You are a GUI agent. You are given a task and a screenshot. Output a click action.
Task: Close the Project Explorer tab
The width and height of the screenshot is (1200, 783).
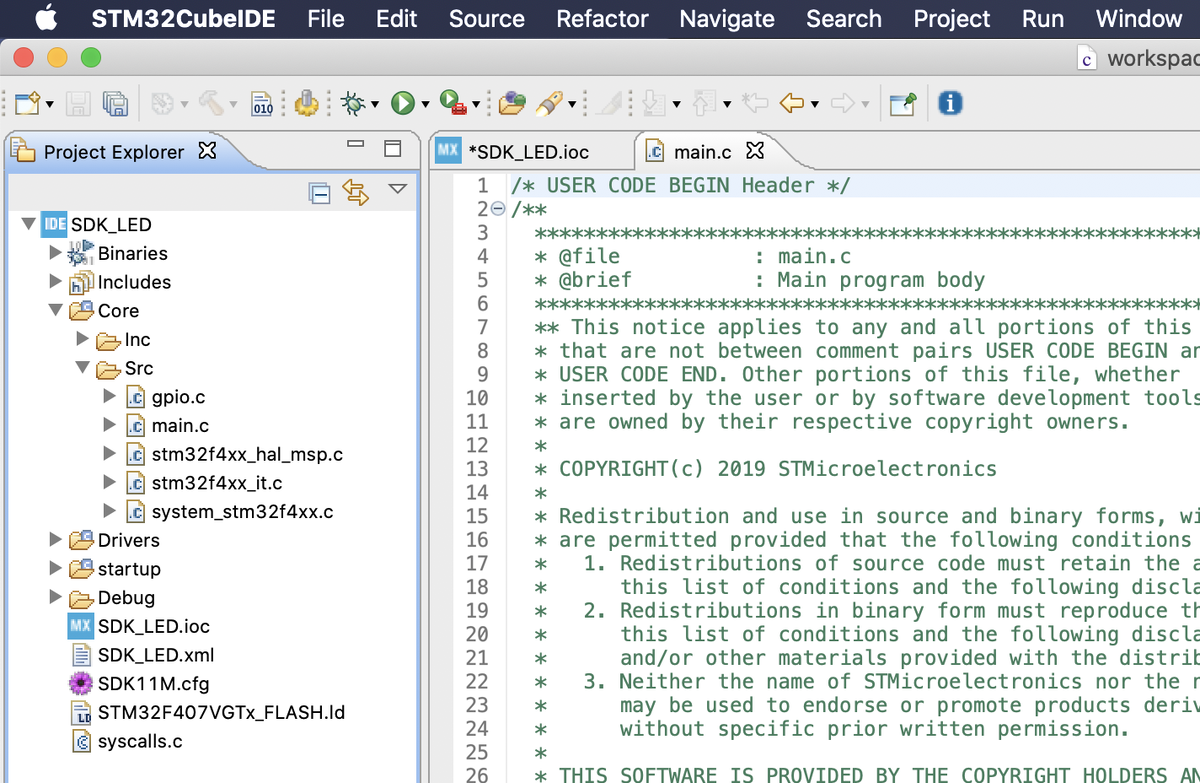coord(207,151)
